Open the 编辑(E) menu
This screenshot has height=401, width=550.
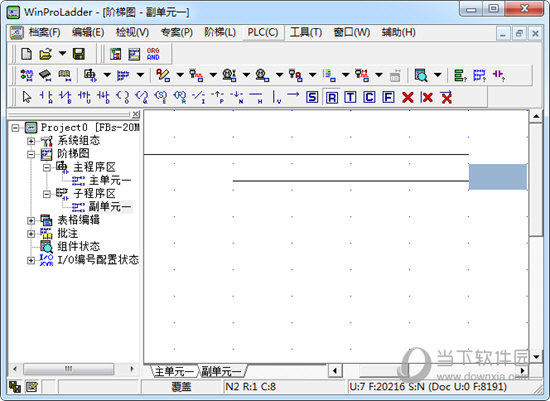[x=88, y=33]
